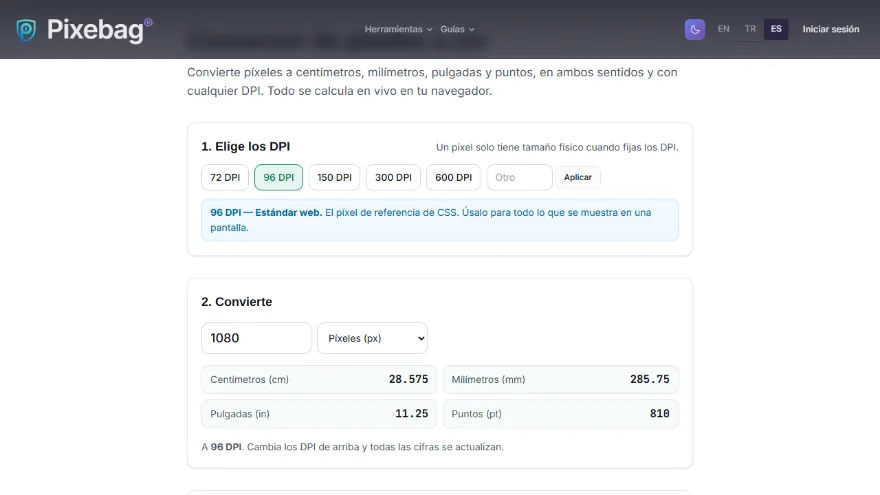This screenshot has width=880, height=495.
Task: Toggle dark mode moon icon
Action: point(694,29)
